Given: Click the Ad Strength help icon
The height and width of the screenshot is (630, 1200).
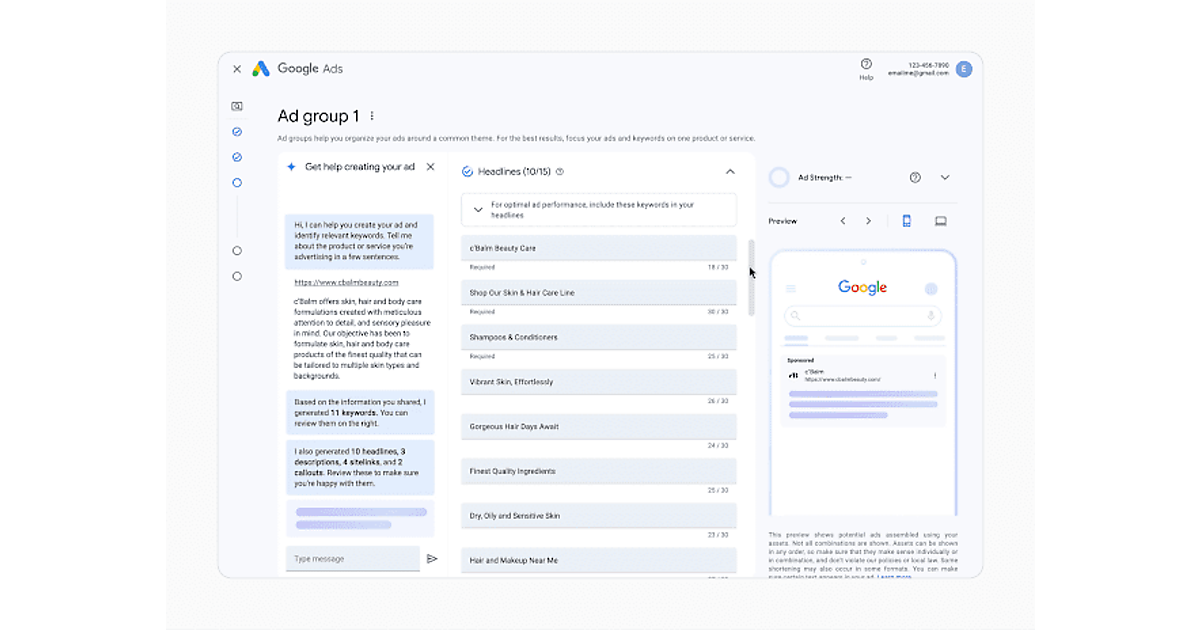Looking at the screenshot, I should click(x=915, y=177).
